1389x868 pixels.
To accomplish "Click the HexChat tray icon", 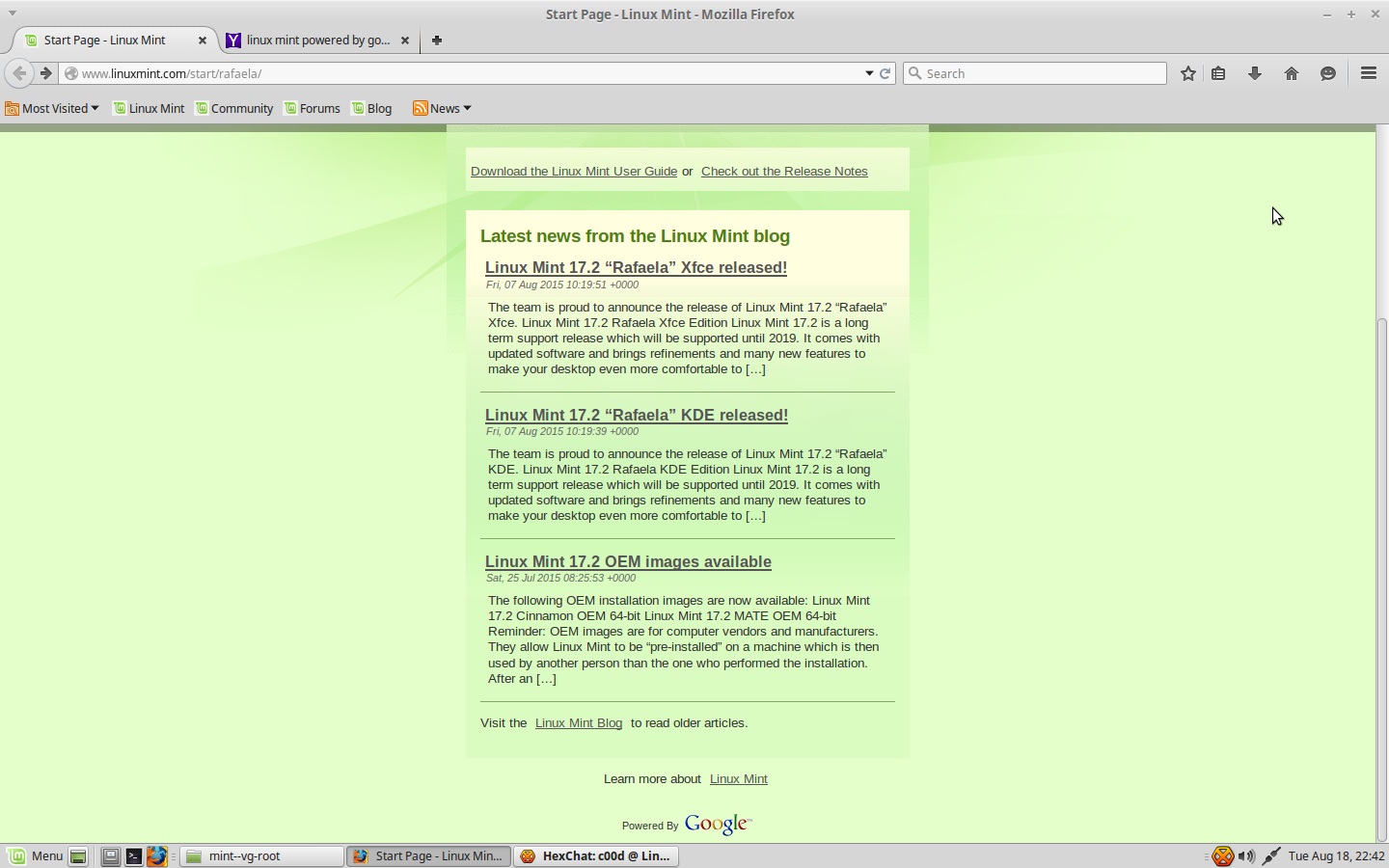I will 1223,855.
